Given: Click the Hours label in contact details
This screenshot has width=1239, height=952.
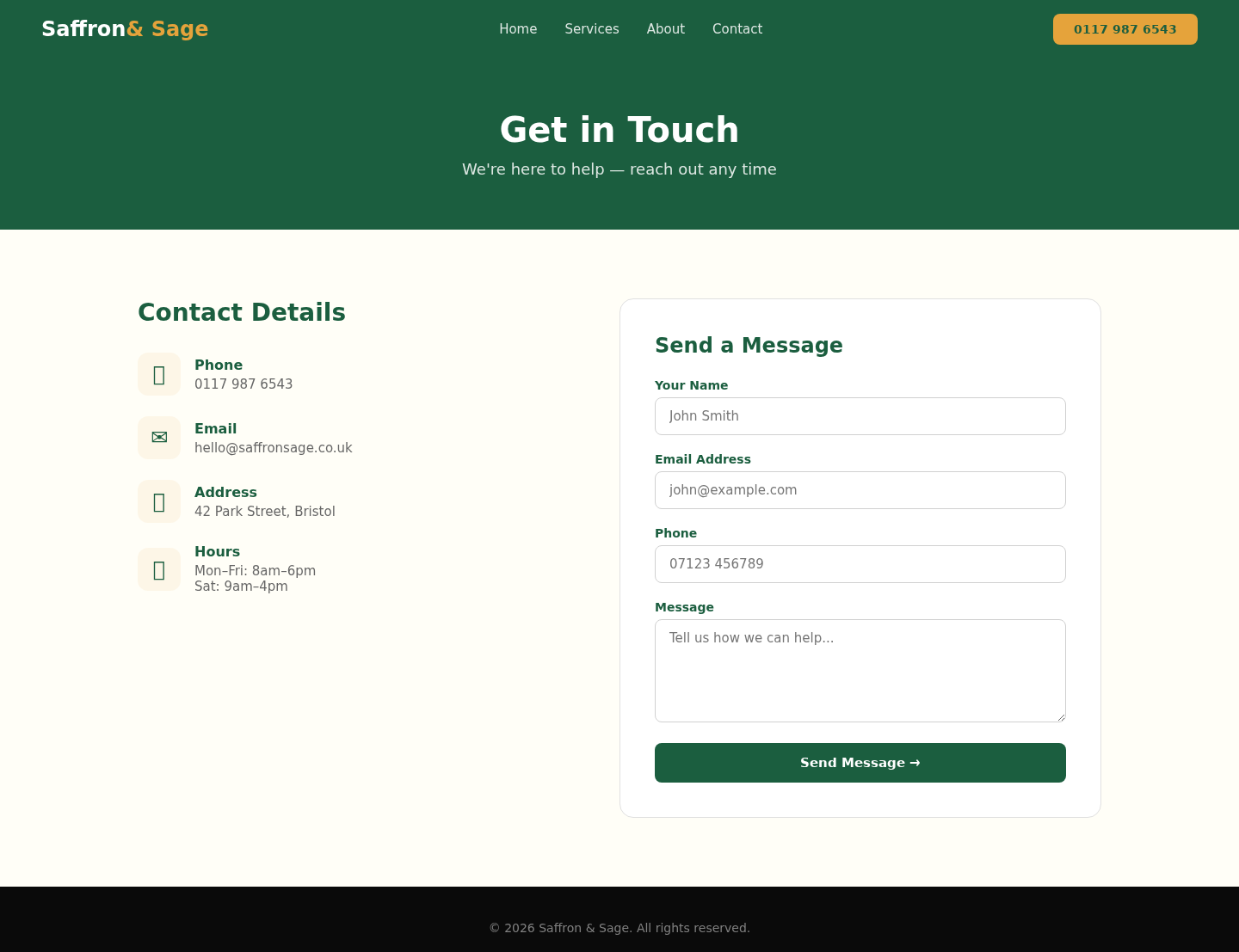Looking at the screenshot, I should point(217,552).
